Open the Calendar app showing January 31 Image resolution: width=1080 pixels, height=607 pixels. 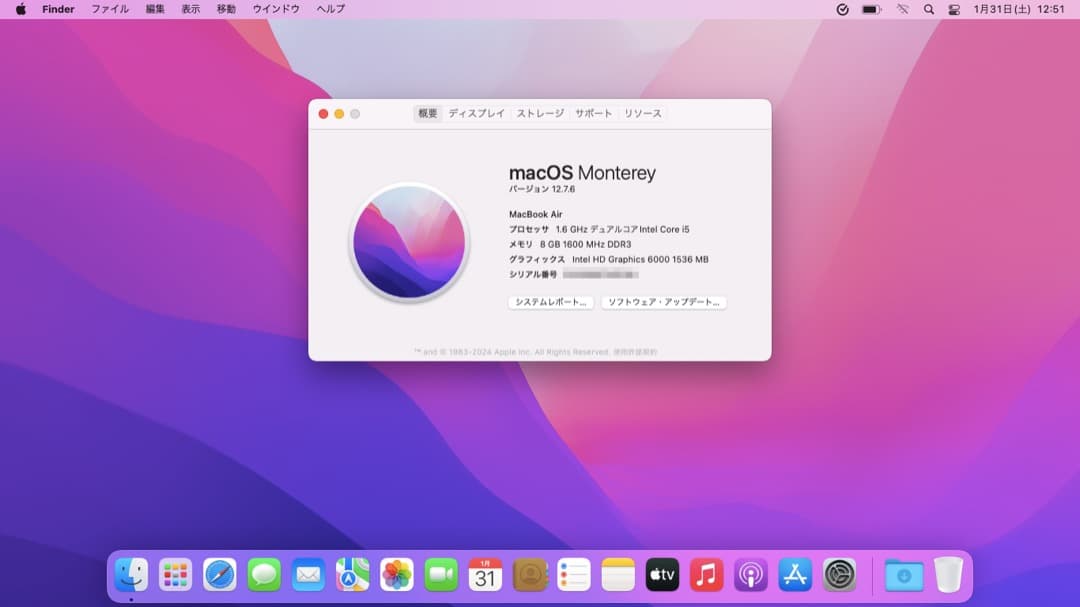[484, 575]
